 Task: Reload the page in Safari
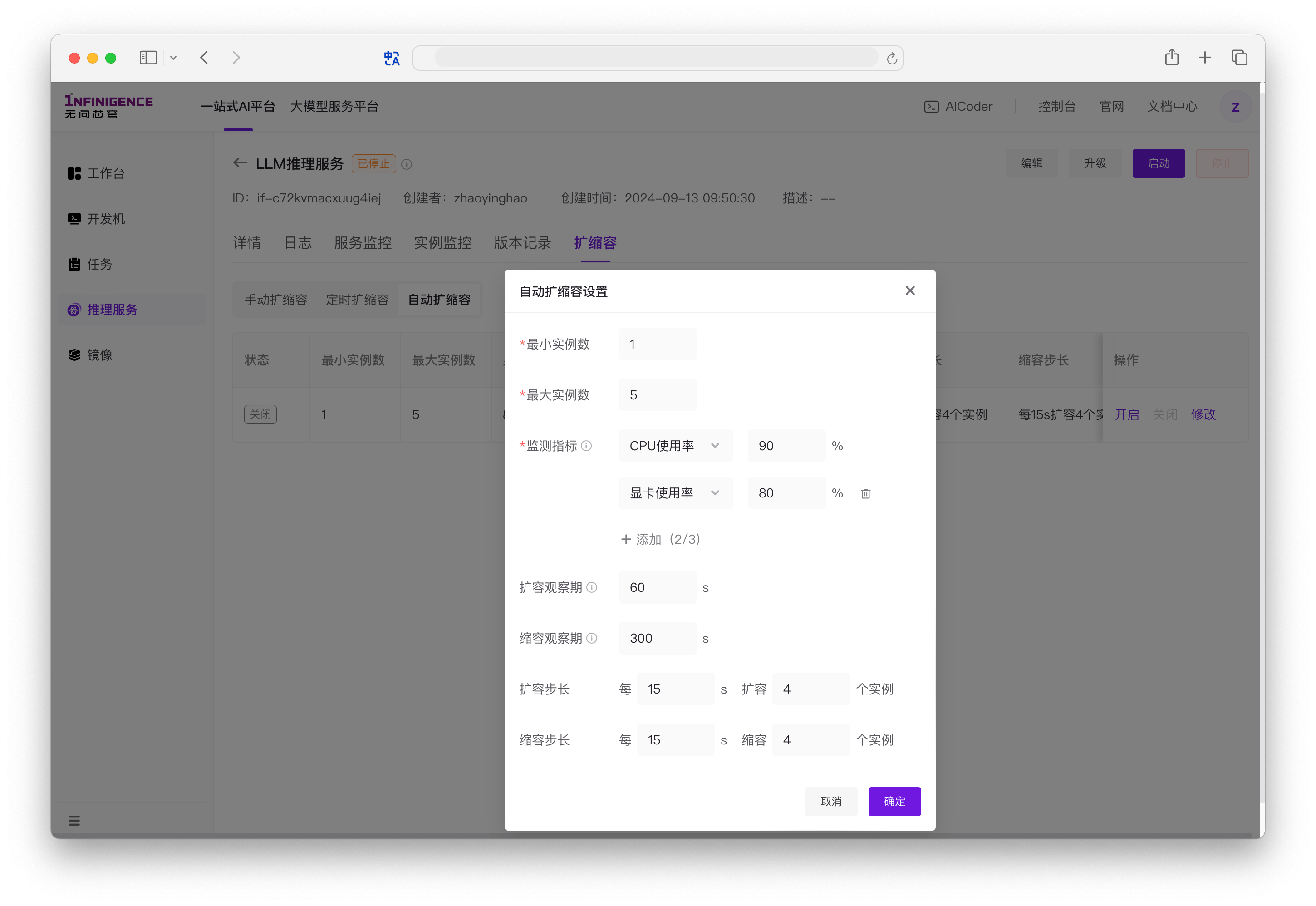[x=892, y=59]
